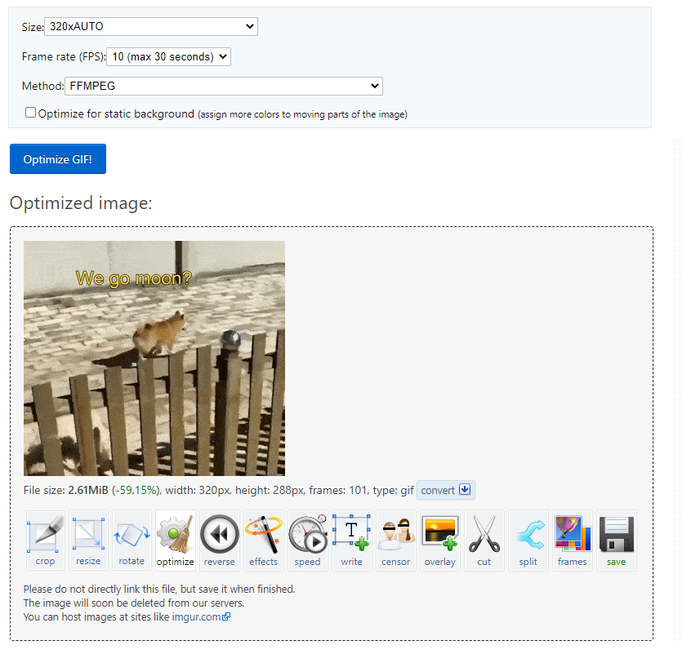Open the Frame rate FPS dropdown
Image resolution: width=700 pixels, height=663 pixels.
pos(169,57)
